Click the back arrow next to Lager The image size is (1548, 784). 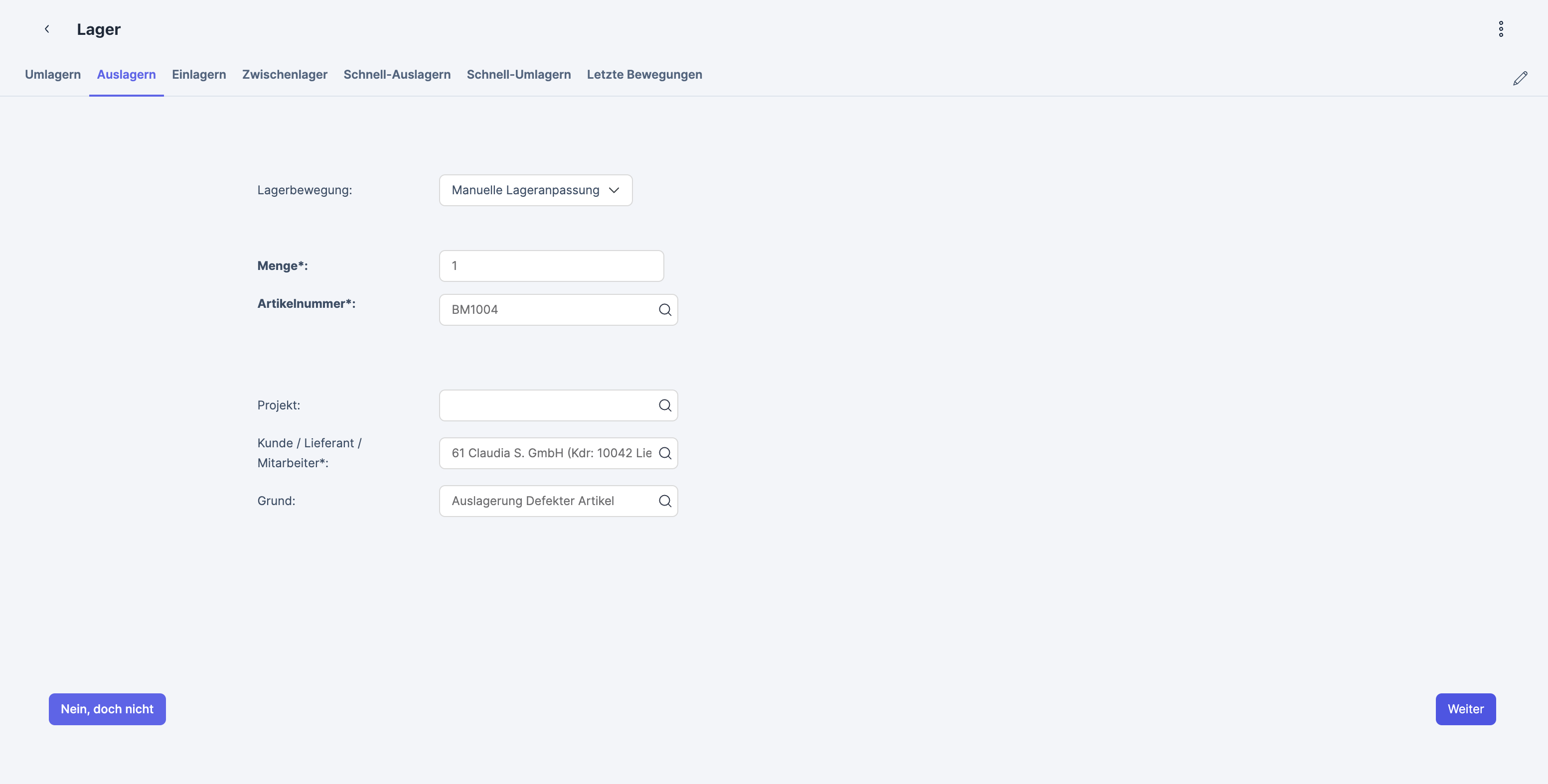click(x=47, y=29)
